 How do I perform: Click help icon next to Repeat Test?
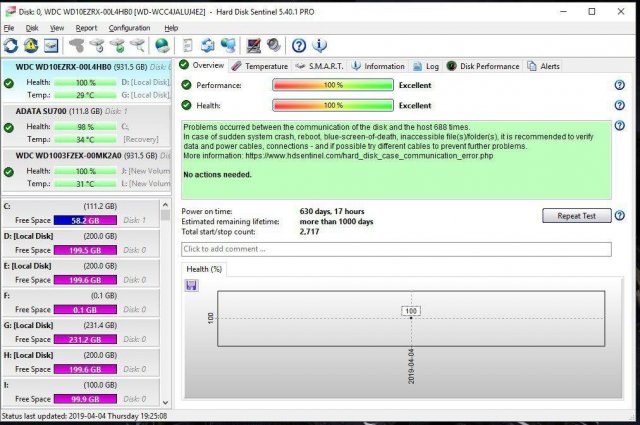click(x=620, y=216)
